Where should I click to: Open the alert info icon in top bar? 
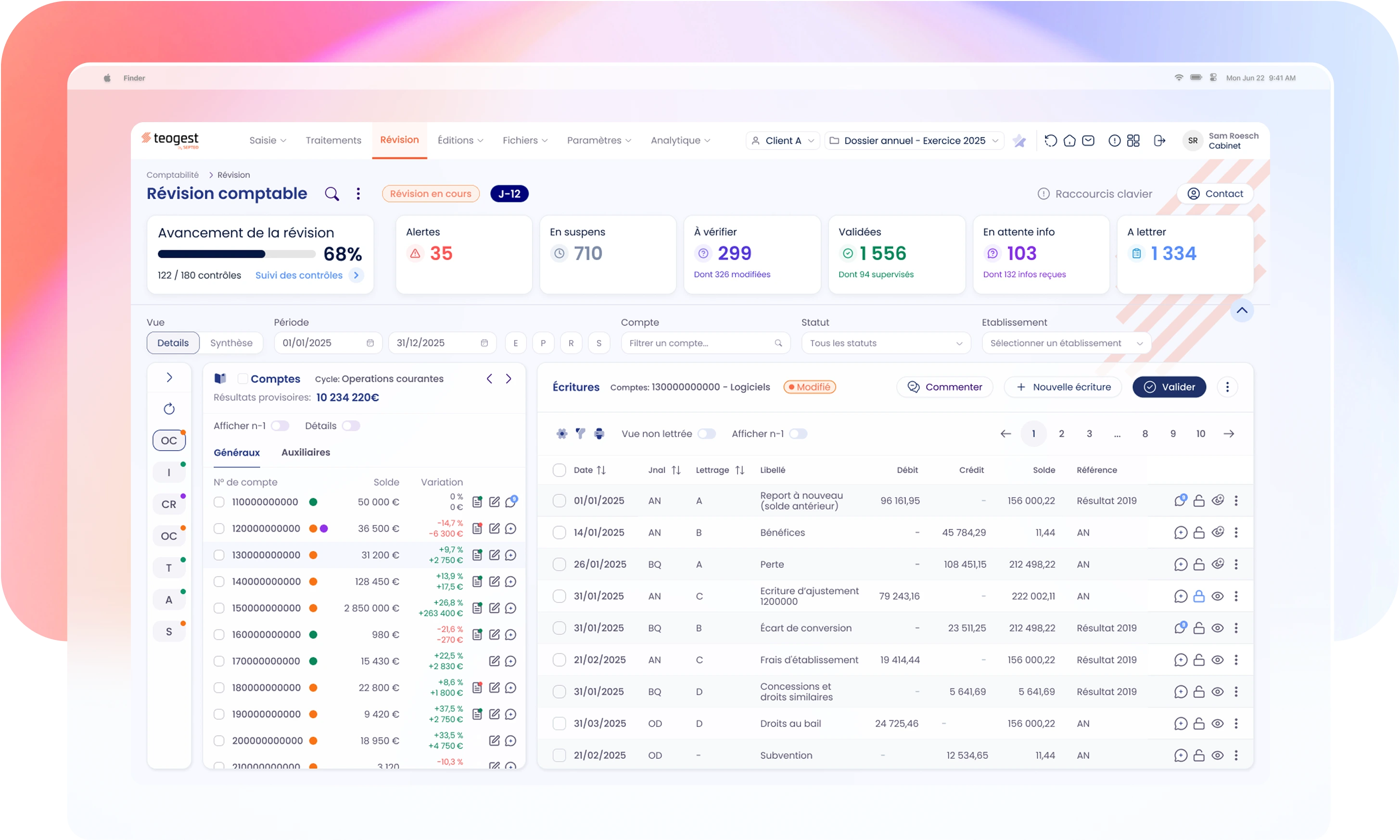(1114, 140)
